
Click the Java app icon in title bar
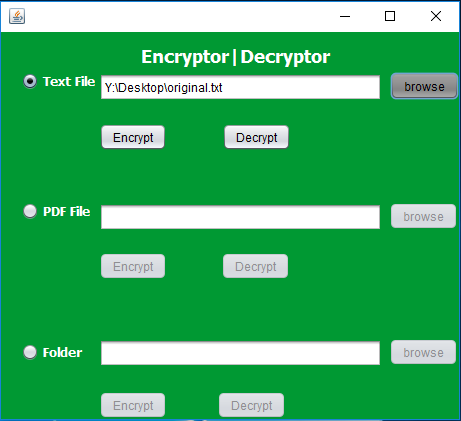click(17, 16)
